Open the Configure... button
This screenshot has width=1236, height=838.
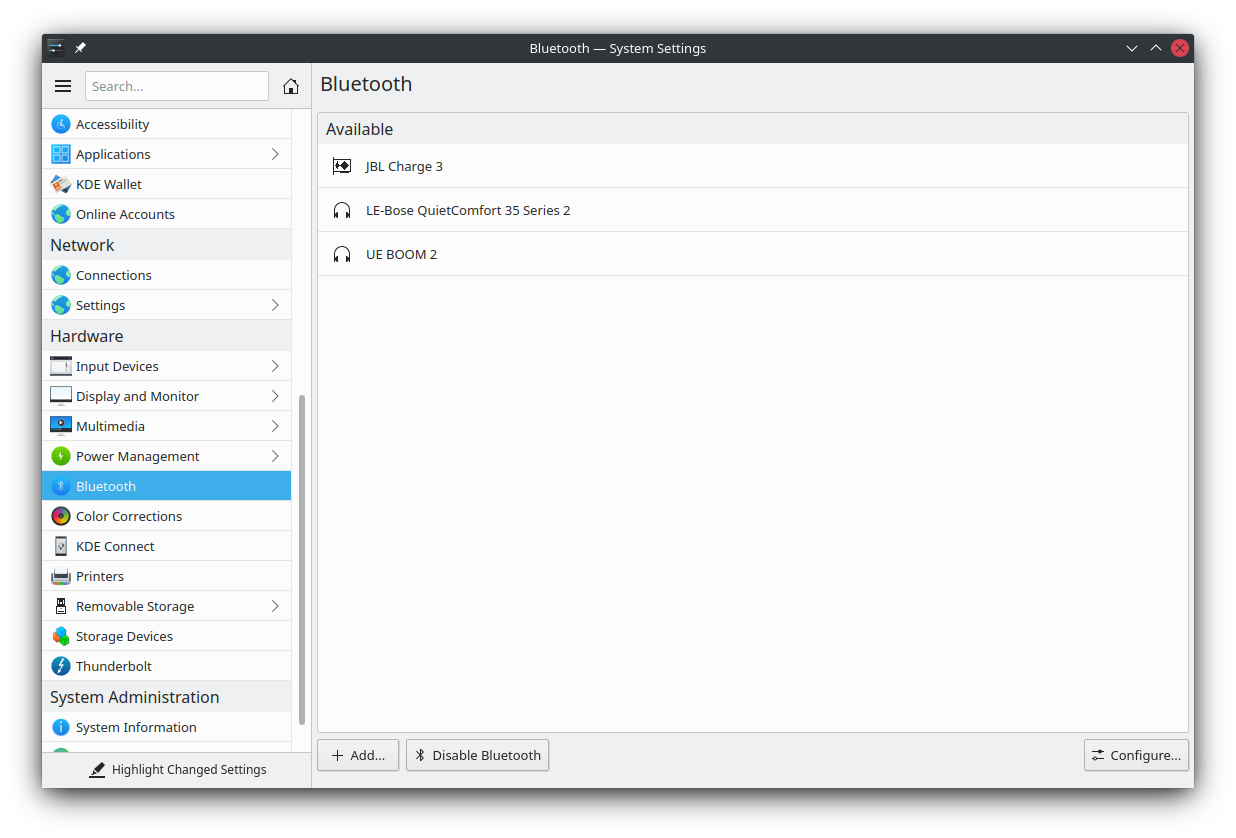coord(1136,755)
